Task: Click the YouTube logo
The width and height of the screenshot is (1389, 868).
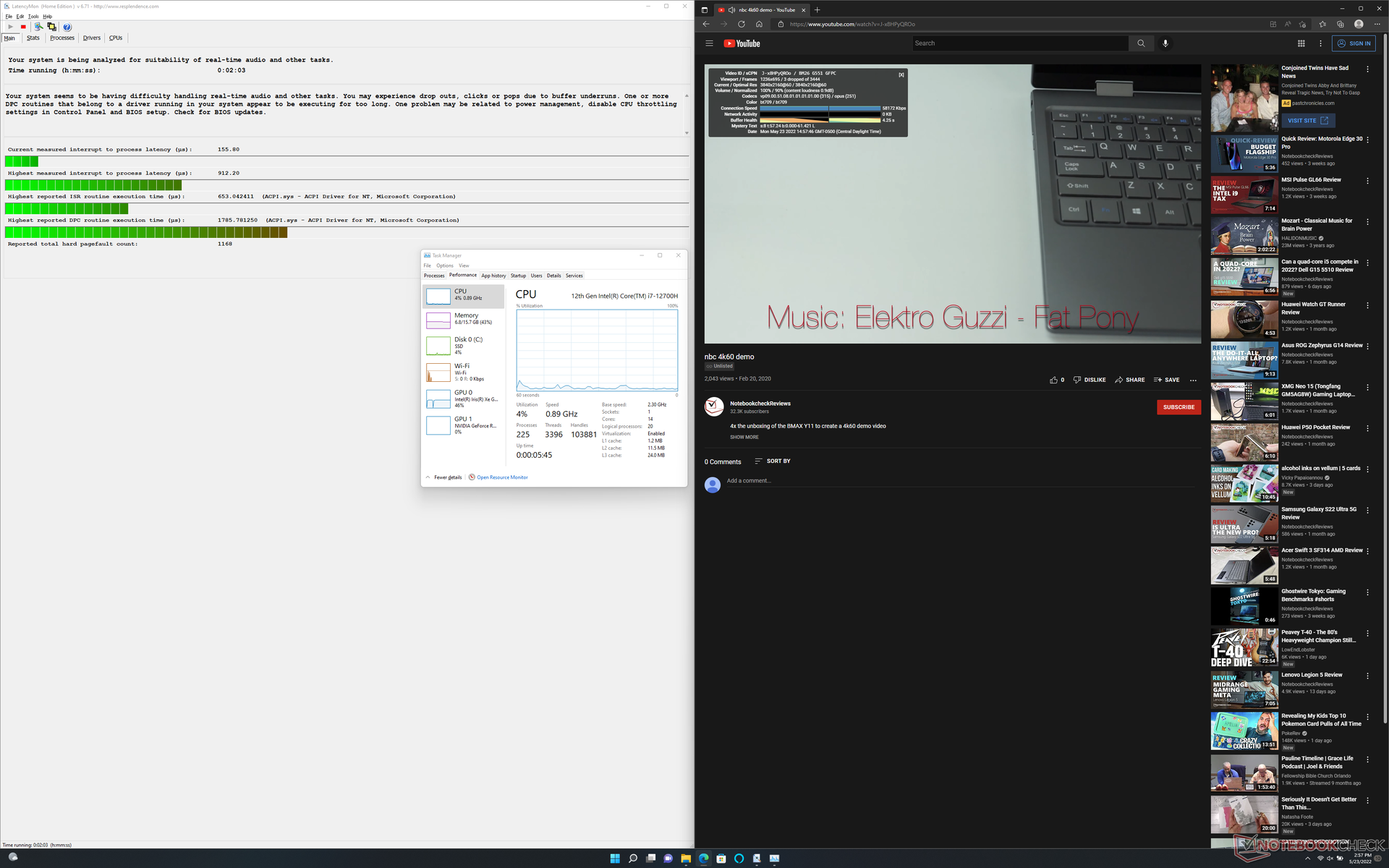Action: pyautogui.click(x=742, y=43)
